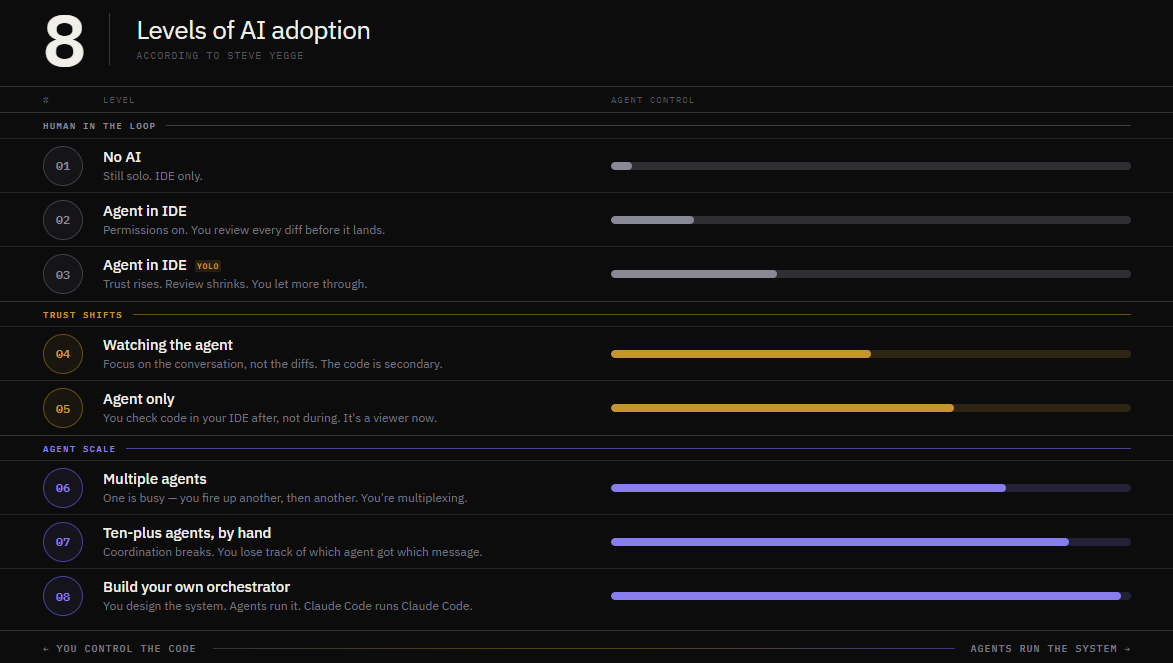1173x663 pixels.
Task: Click the large 8 numeral in header
Action: click(x=64, y=42)
